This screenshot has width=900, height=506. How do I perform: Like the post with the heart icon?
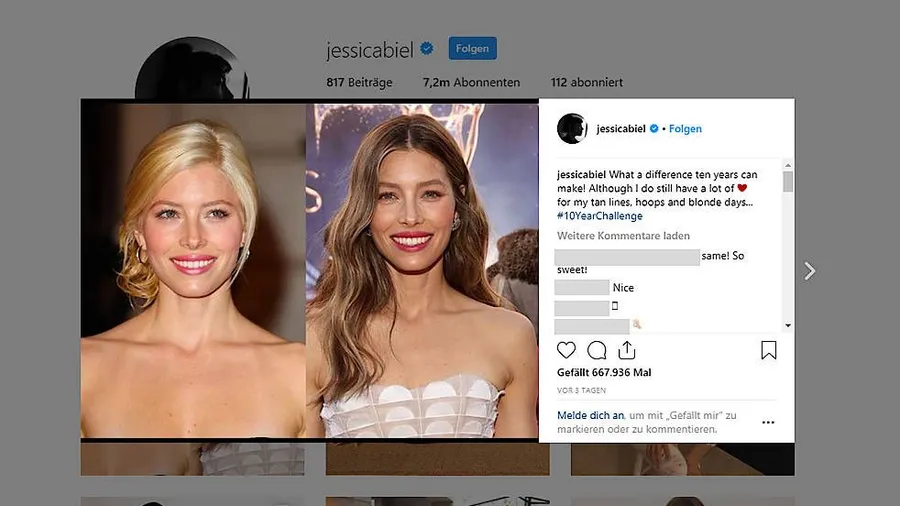pos(566,350)
